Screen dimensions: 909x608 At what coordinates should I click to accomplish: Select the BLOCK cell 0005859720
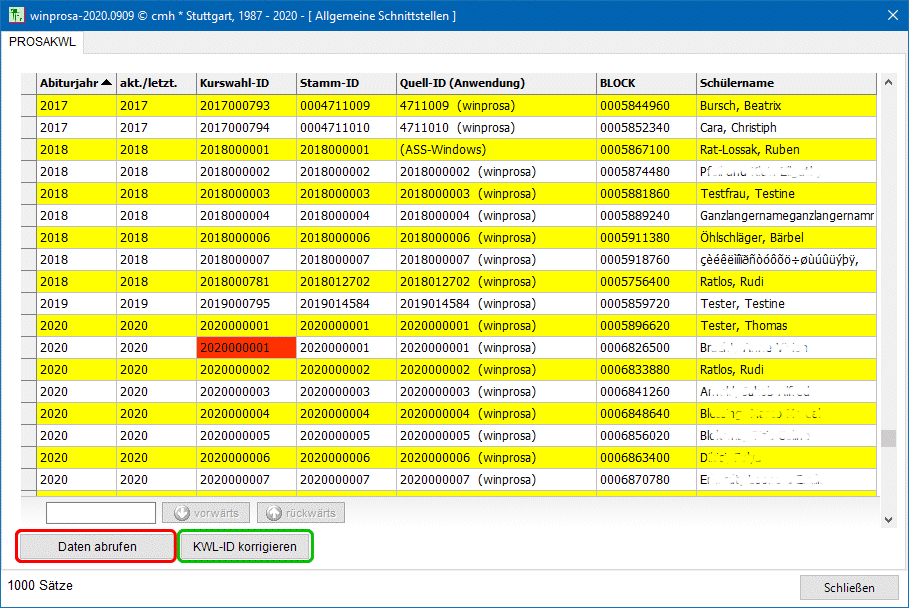[645, 304]
